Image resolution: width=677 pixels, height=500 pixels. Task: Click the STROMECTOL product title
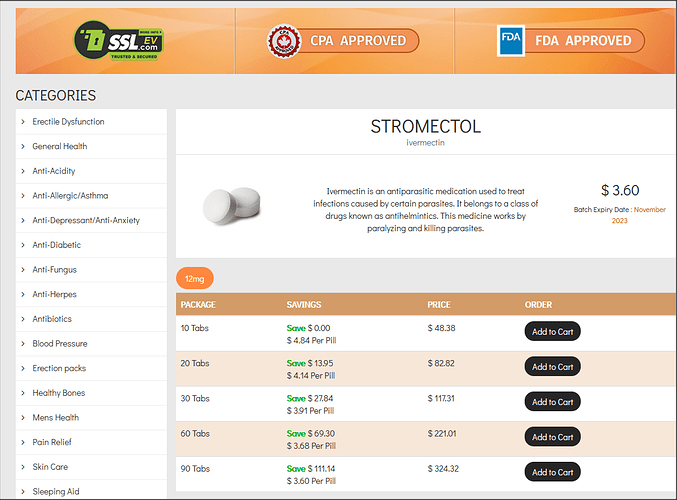tap(425, 127)
